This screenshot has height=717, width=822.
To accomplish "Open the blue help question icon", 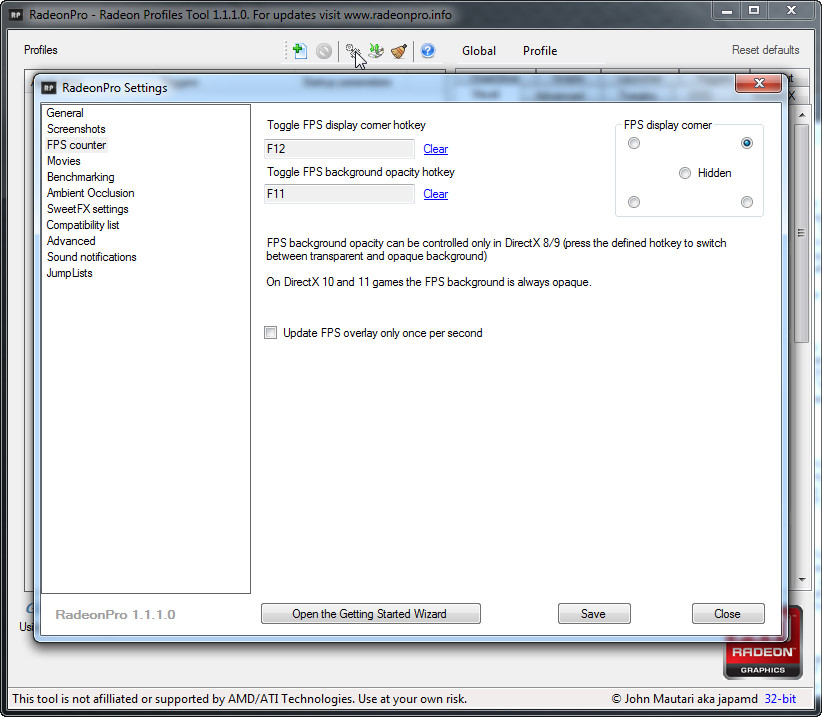I will coord(428,50).
